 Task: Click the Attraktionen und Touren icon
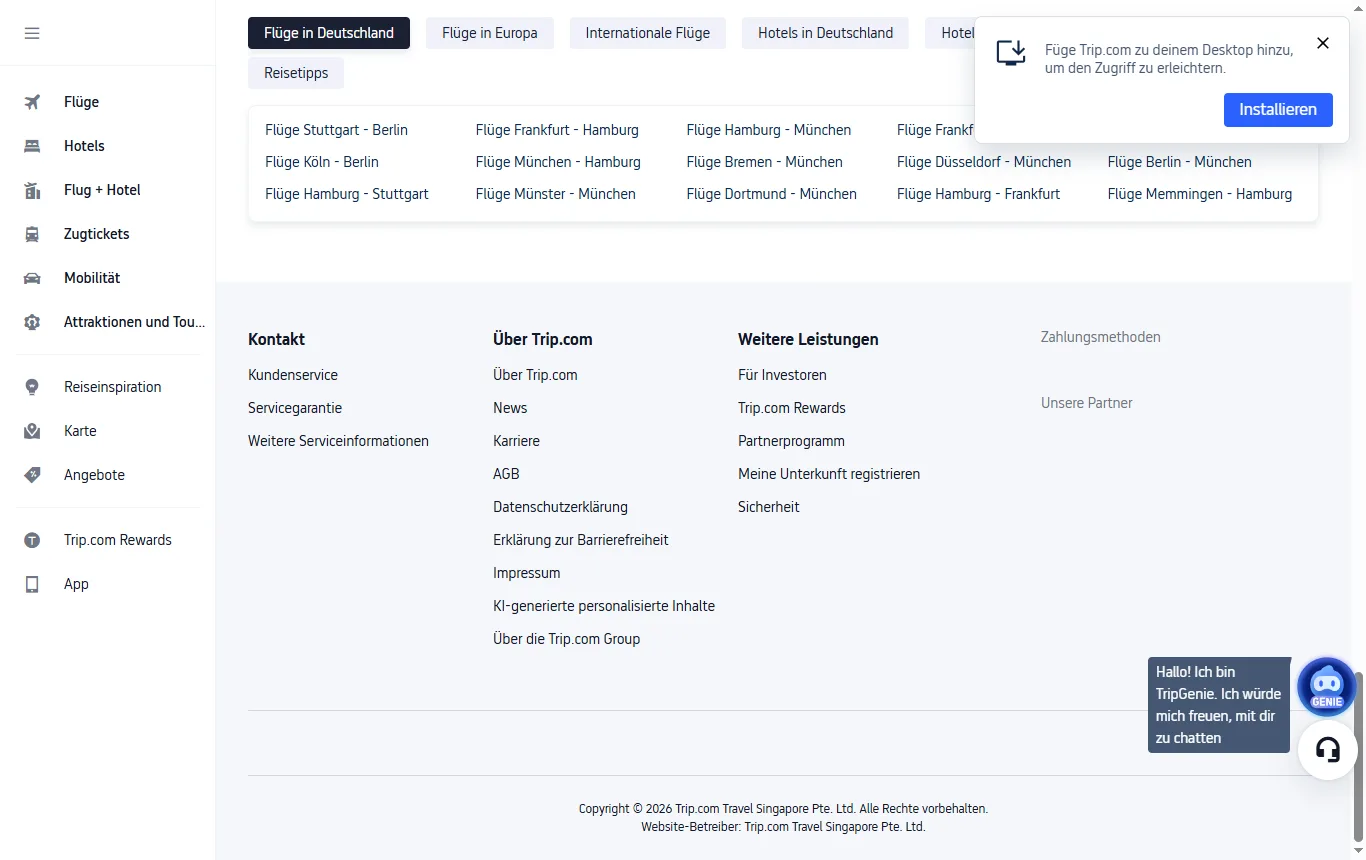coord(32,322)
